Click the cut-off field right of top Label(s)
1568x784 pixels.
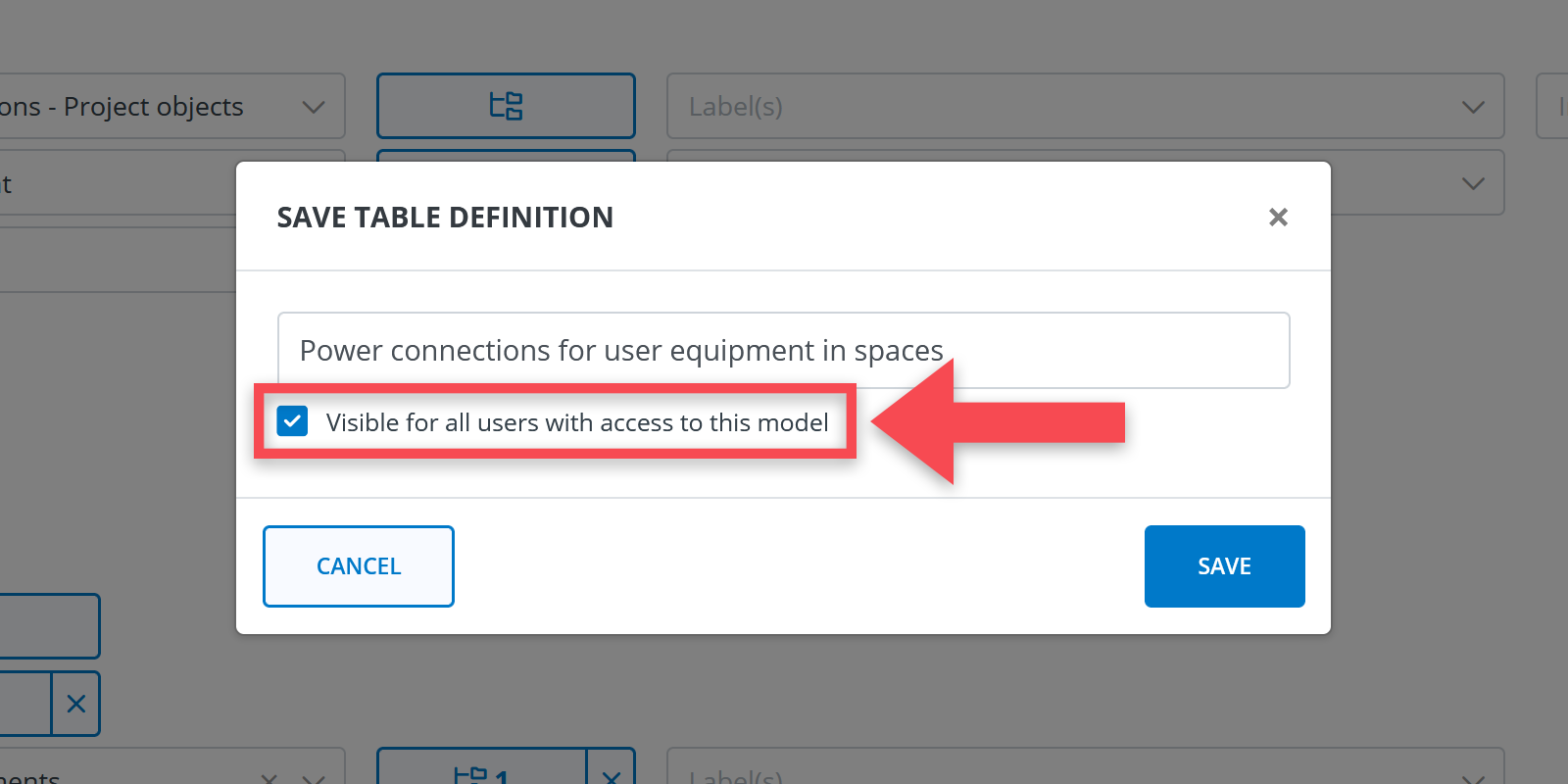(x=1553, y=106)
